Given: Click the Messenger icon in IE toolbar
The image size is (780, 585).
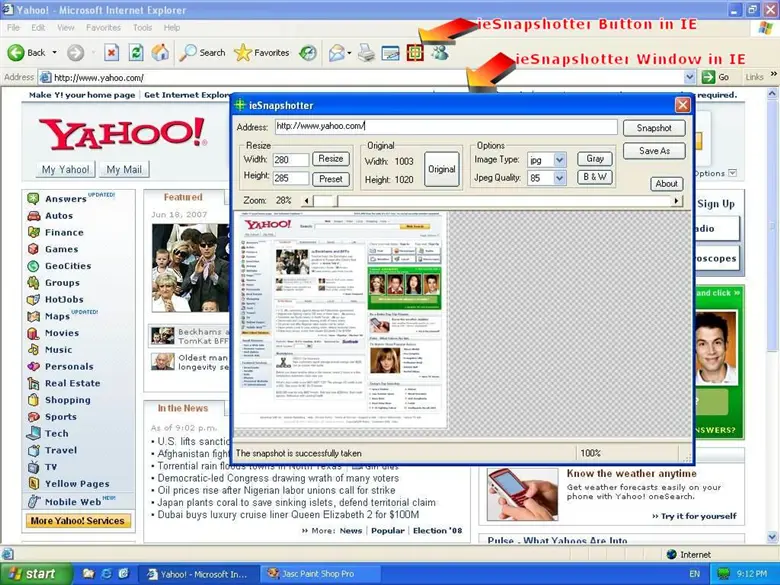Looking at the screenshot, I should click(x=440, y=52).
